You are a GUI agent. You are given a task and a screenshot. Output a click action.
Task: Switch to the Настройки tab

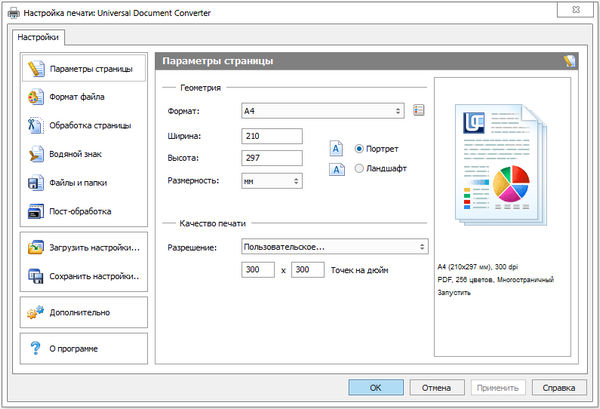pos(38,37)
